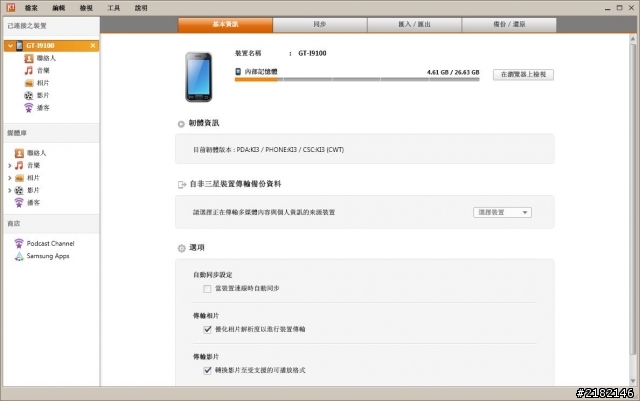The image size is (640, 401).
Task: Minimize the Kies window
Action: pos(607,8)
